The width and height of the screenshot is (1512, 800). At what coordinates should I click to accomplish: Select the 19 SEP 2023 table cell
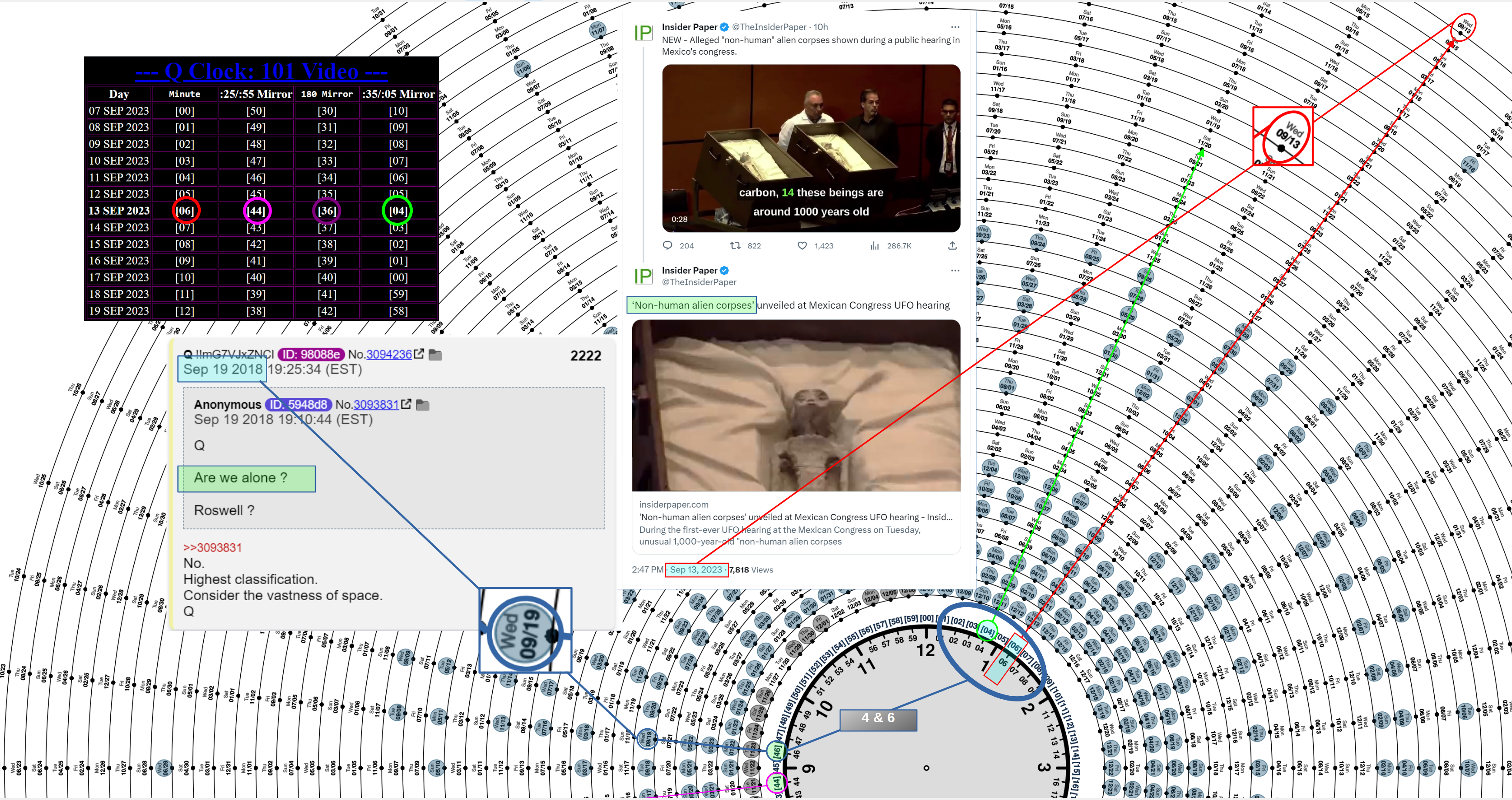pyautogui.click(x=119, y=311)
